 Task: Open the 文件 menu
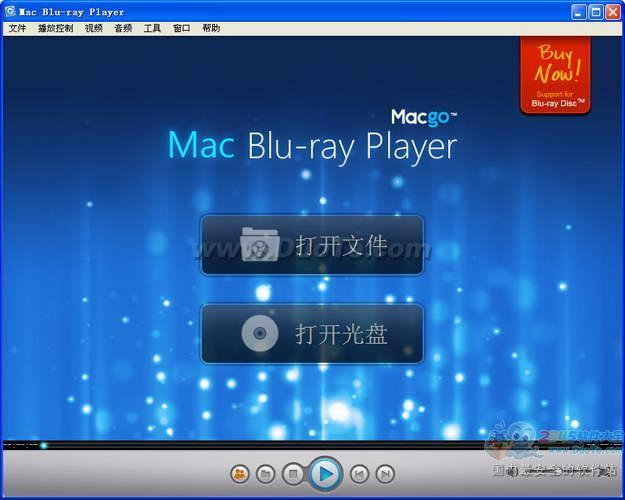pyautogui.click(x=17, y=28)
